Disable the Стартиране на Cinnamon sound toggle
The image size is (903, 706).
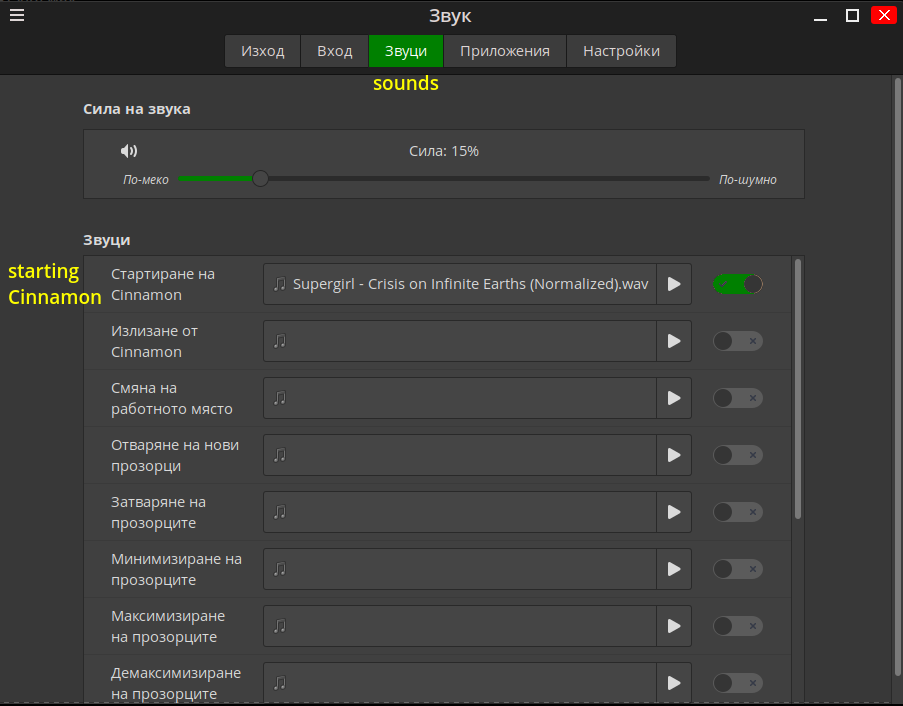click(x=738, y=284)
